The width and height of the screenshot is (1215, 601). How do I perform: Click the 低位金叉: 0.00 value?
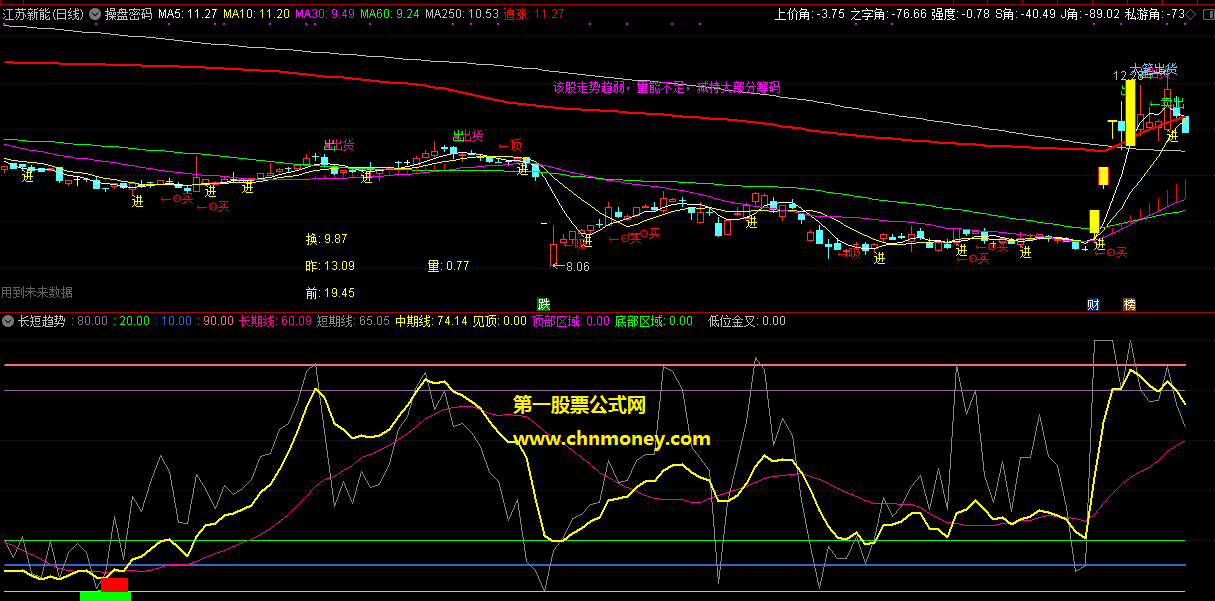pos(746,321)
